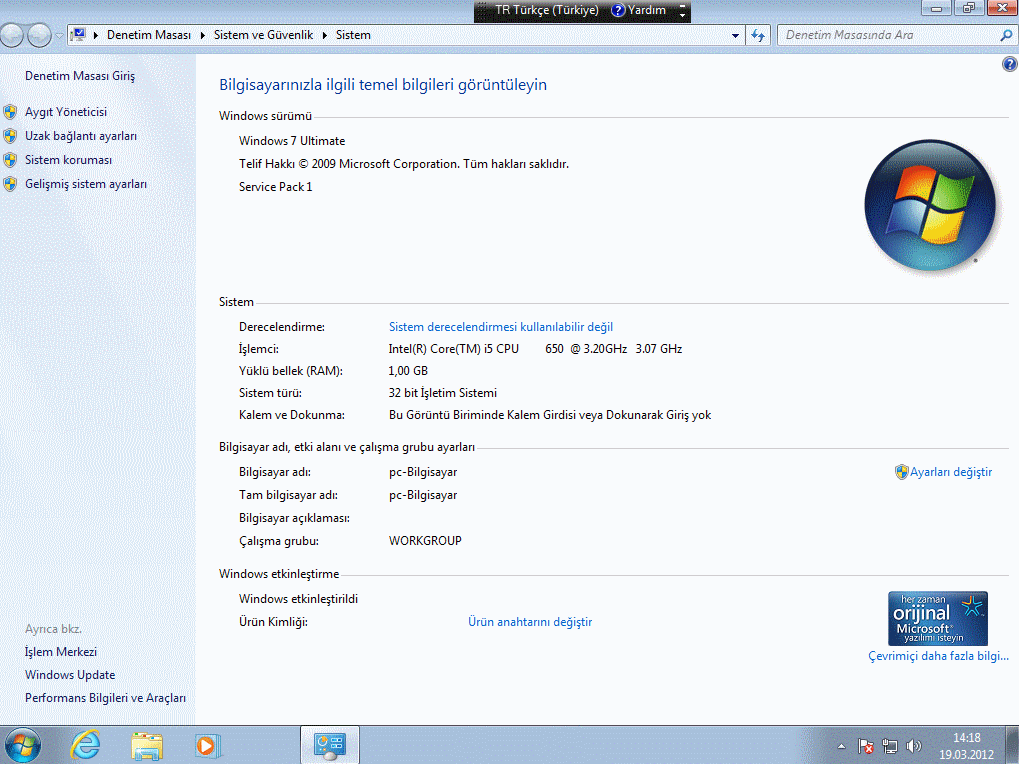Screen dimensions: 1019x764
Task: Open the volume speaker icon
Action: 914,746
